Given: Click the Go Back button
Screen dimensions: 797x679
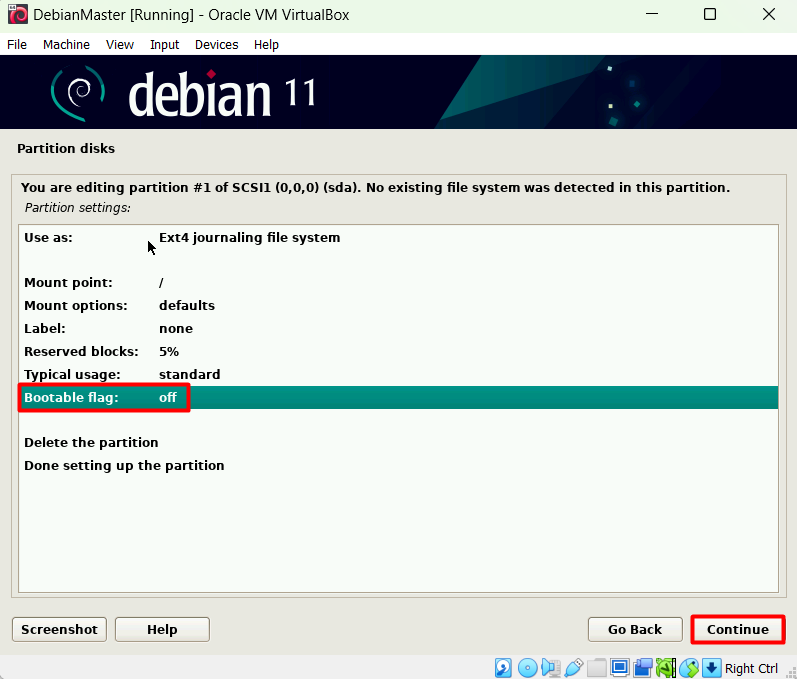Looking at the screenshot, I should click(635, 629).
